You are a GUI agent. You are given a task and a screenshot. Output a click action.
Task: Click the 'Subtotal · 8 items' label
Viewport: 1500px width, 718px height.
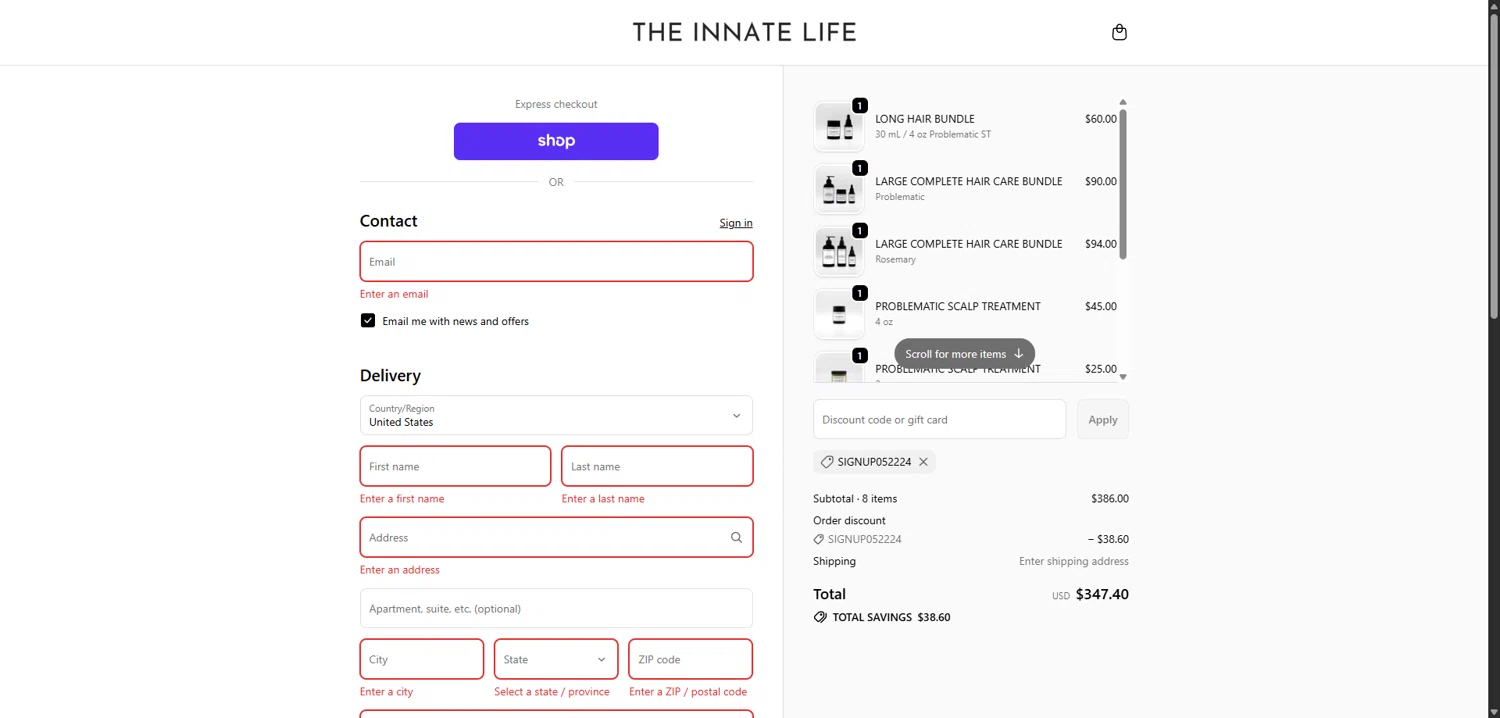[x=855, y=498]
